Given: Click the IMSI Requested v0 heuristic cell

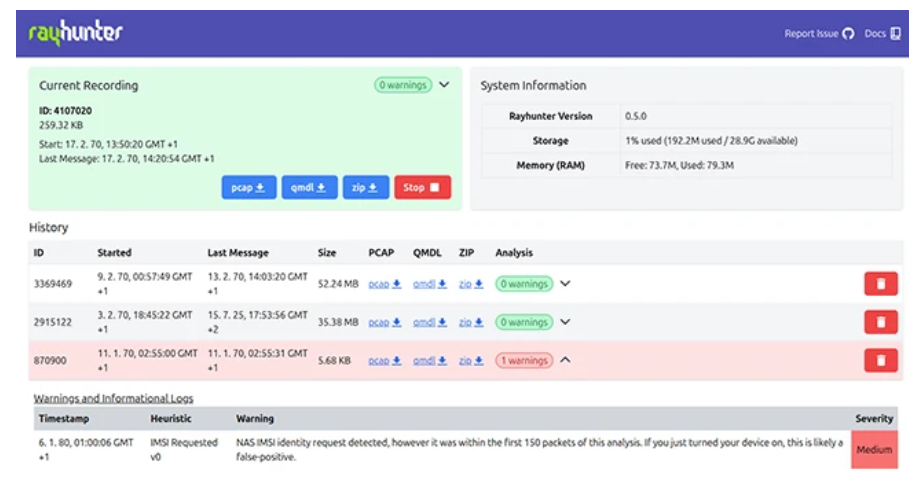Looking at the screenshot, I should [x=184, y=450].
